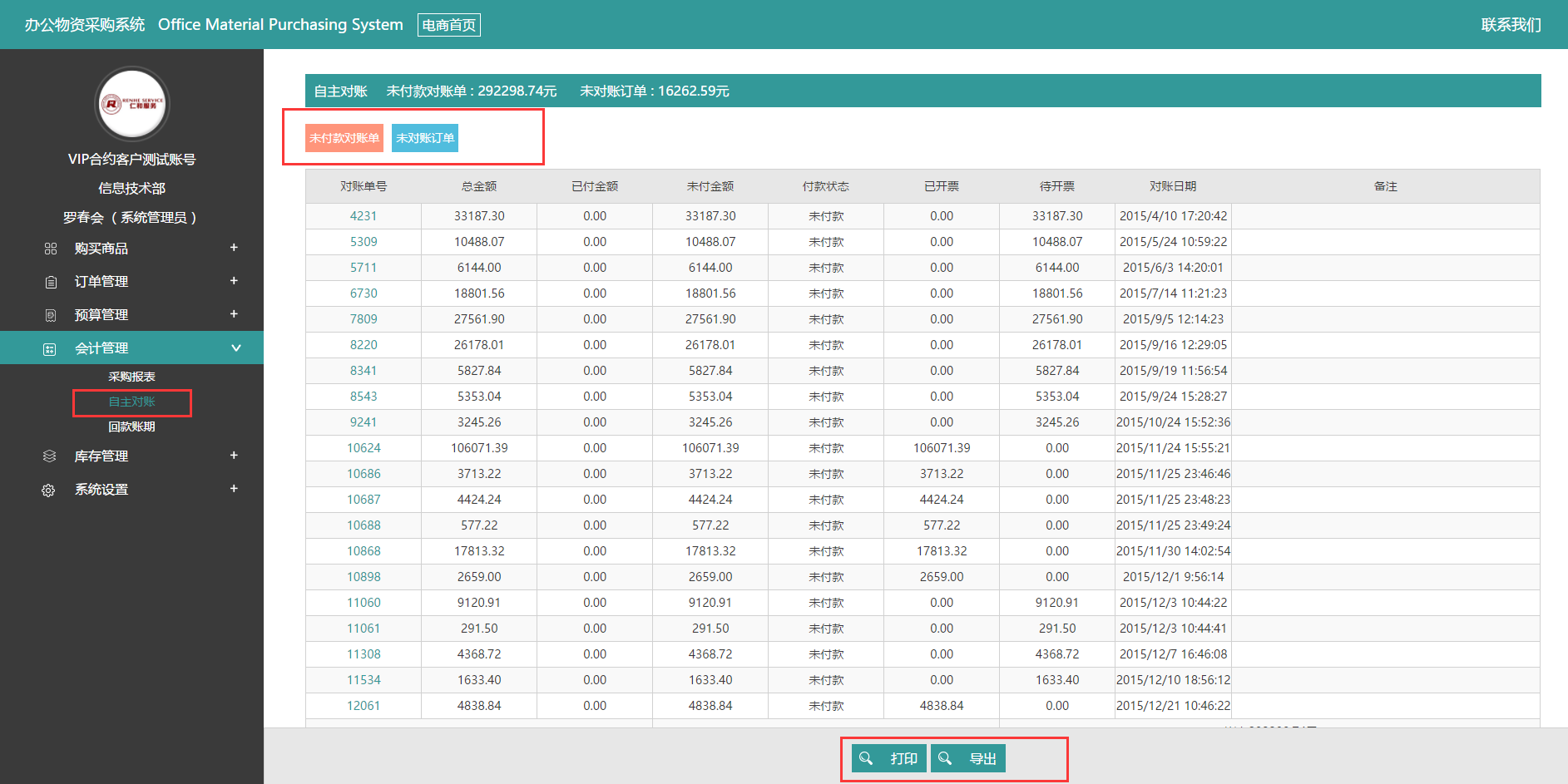Screen dimensions: 1568x784
Task: Collapse the 会计管理 chevron
Action: 236,348
